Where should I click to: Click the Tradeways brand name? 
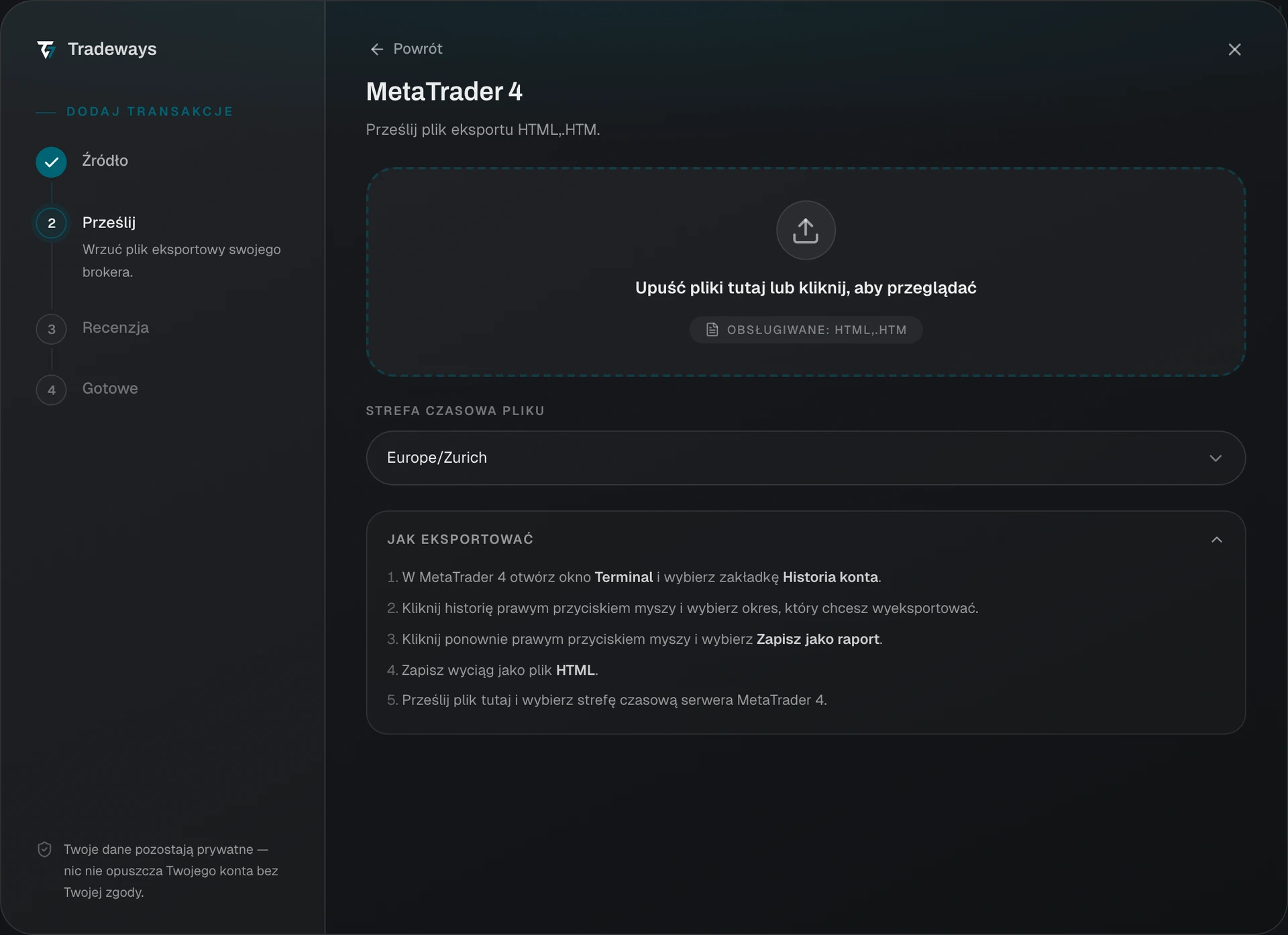[x=112, y=50]
